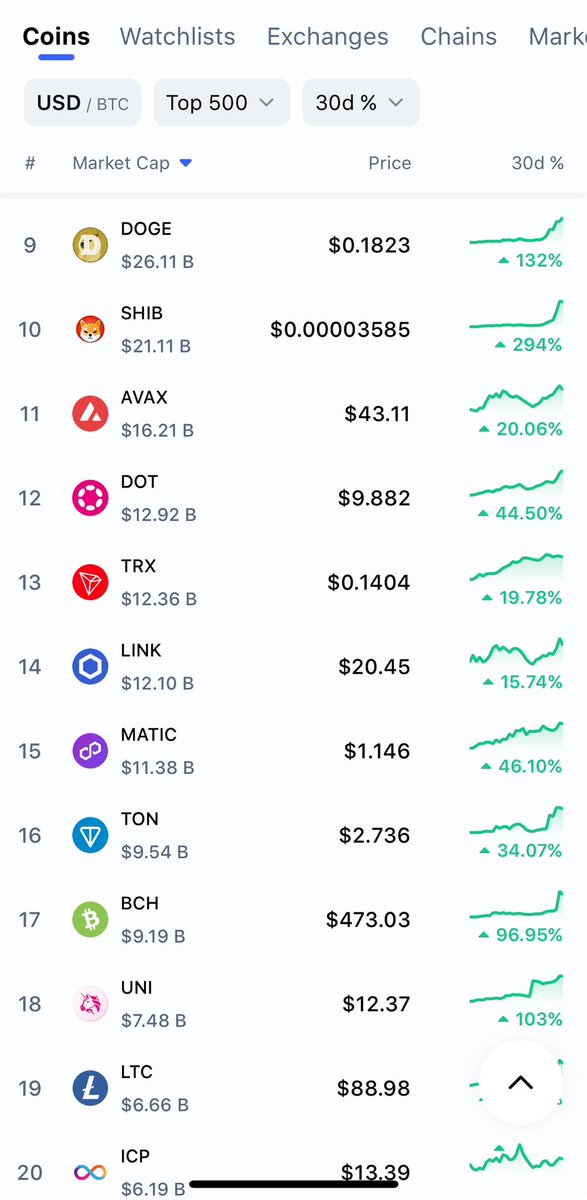This screenshot has width=587, height=1200.
Task: Tap the Uniswap unicorn icon
Action: [x=90, y=1003]
